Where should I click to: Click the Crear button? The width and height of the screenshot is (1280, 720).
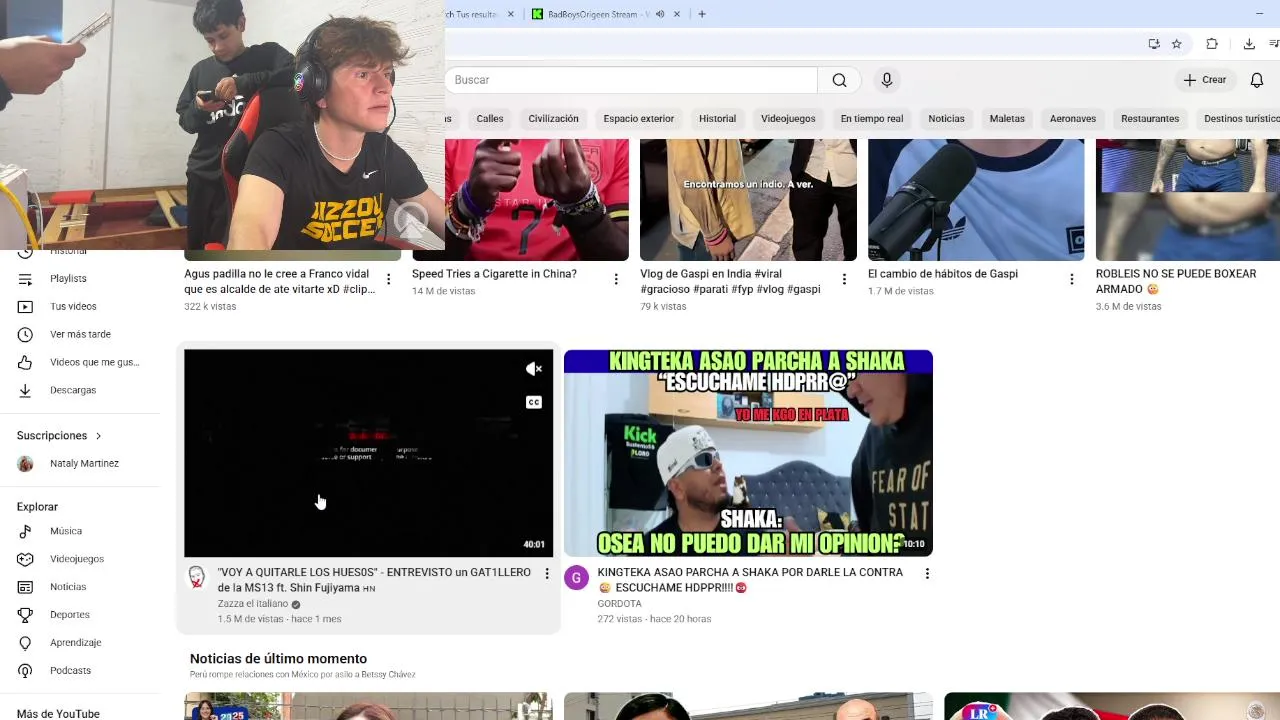click(1205, 80)
